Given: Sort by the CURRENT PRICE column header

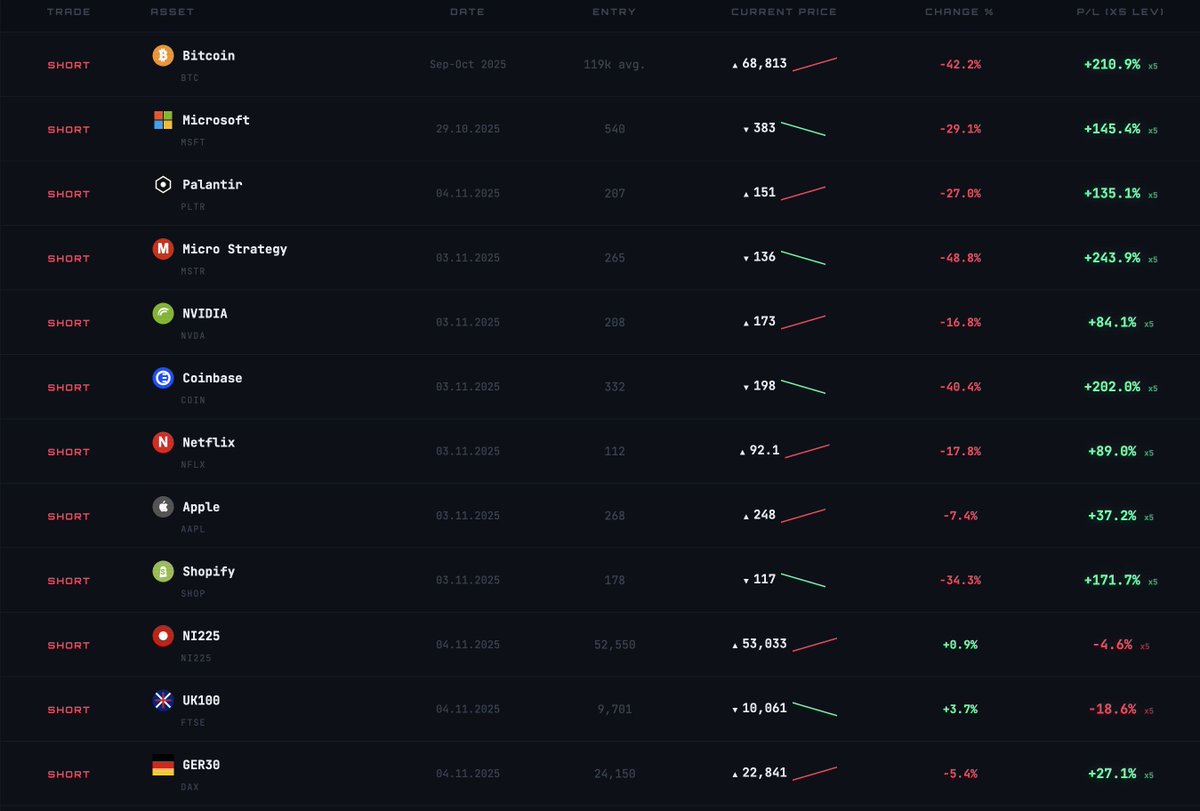Looking at the screenshot, I should click(784, 12).
